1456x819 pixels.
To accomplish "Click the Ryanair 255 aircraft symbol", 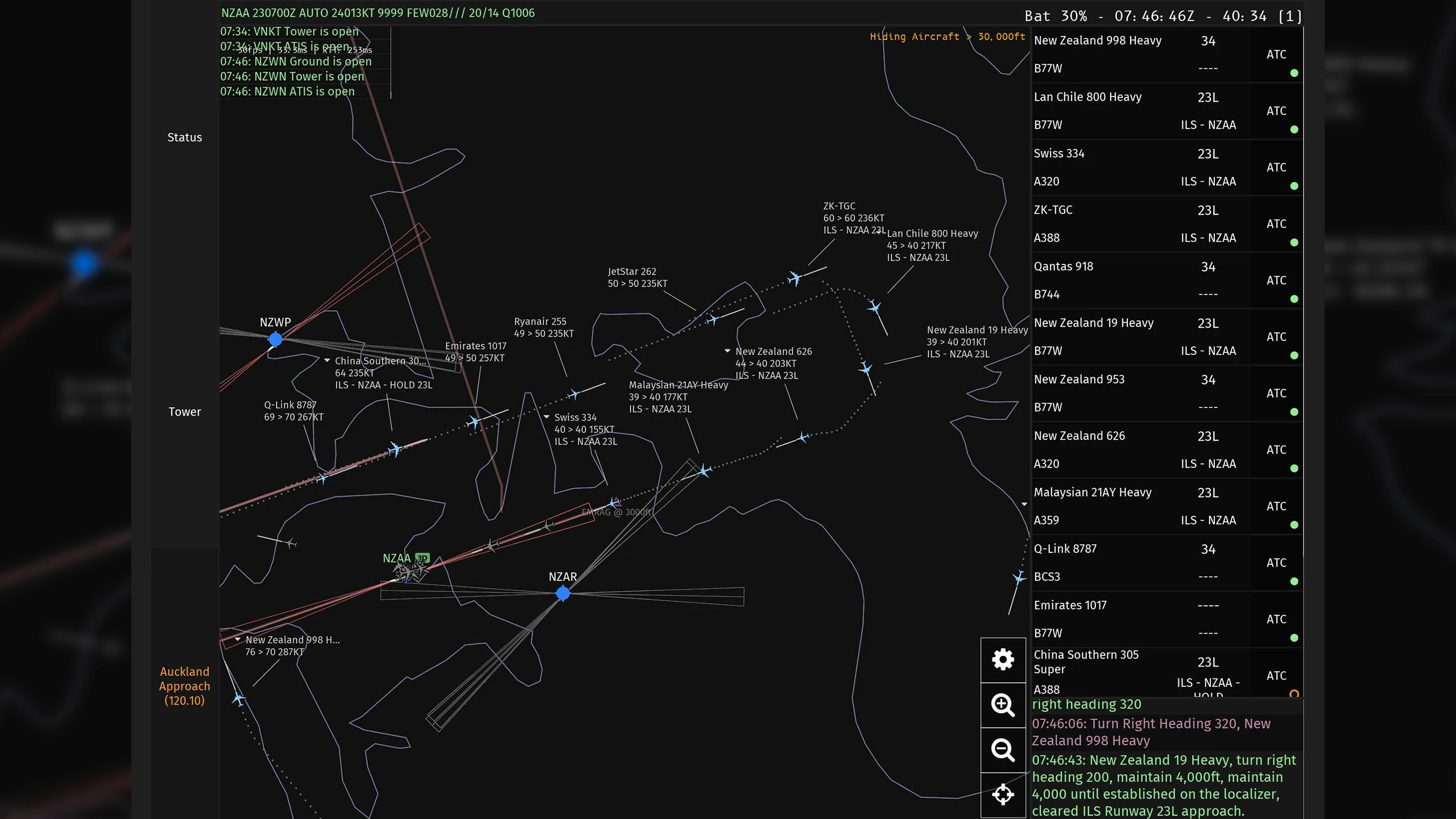I will [573, 394].
